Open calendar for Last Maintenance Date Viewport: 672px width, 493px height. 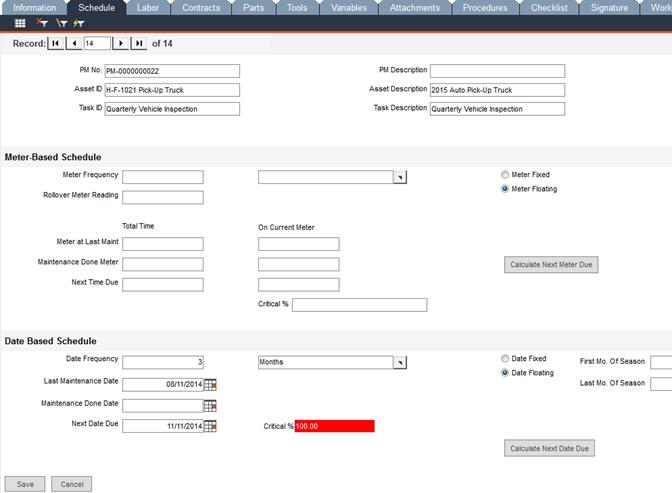(210, 384)
